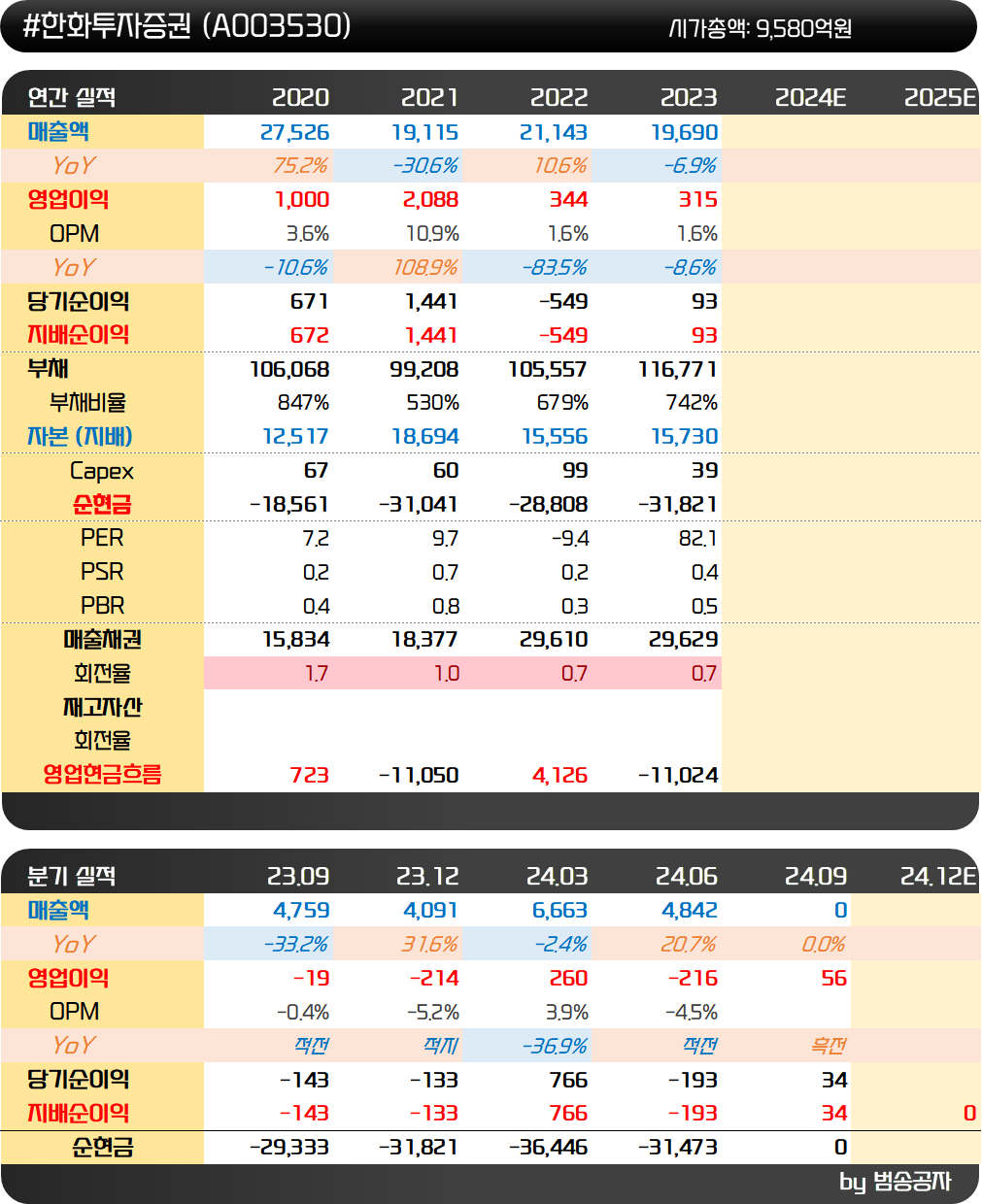The width and height of the screenshot is (982, 1204).
Task: Click the 23.12 quarter header
Action: tap(427, 876)
